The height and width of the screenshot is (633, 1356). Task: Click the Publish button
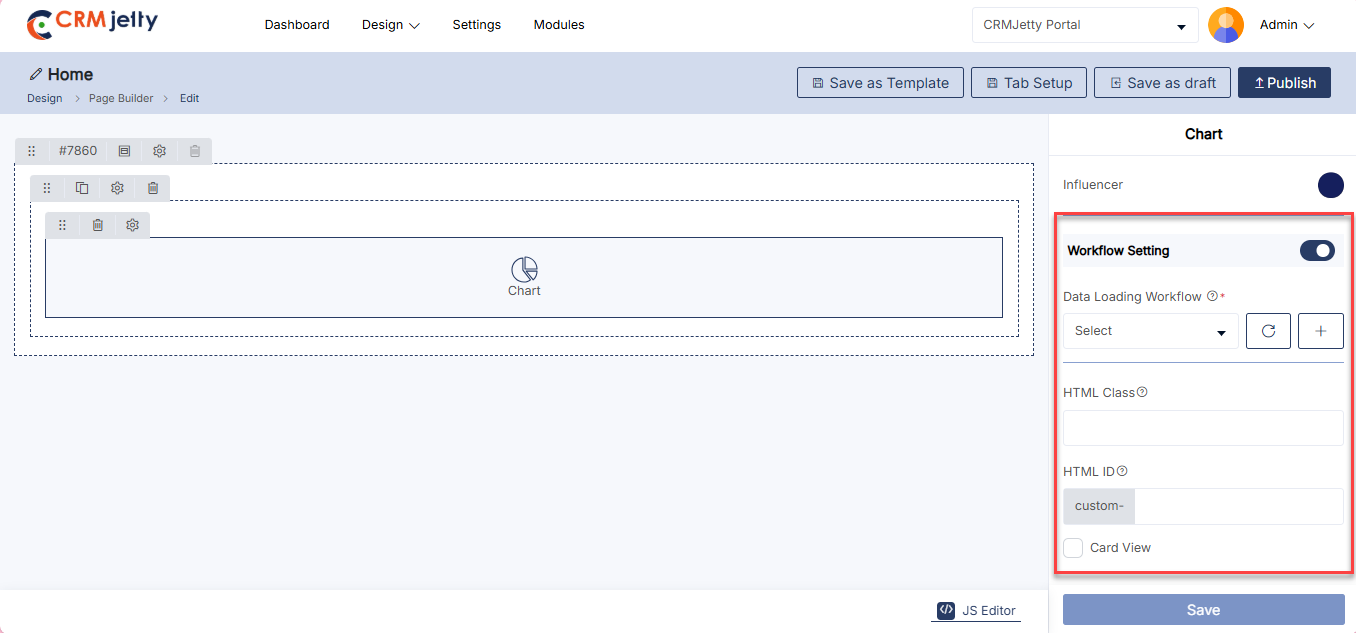1284,83
